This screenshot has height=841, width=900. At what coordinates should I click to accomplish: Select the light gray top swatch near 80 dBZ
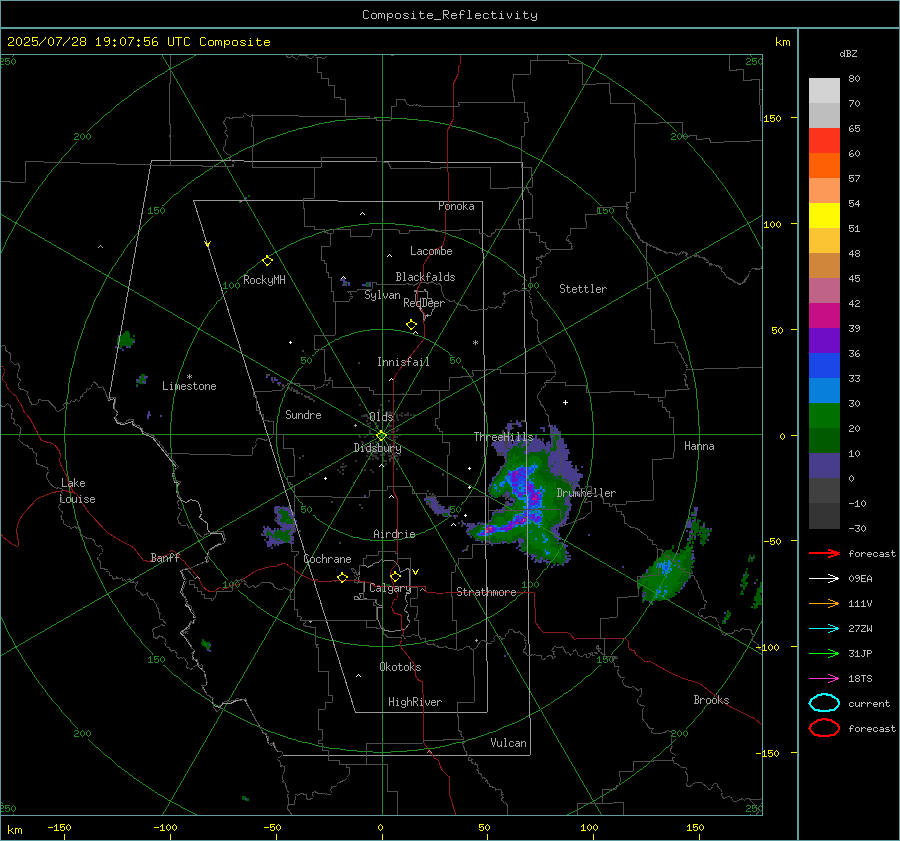(824, 91)
